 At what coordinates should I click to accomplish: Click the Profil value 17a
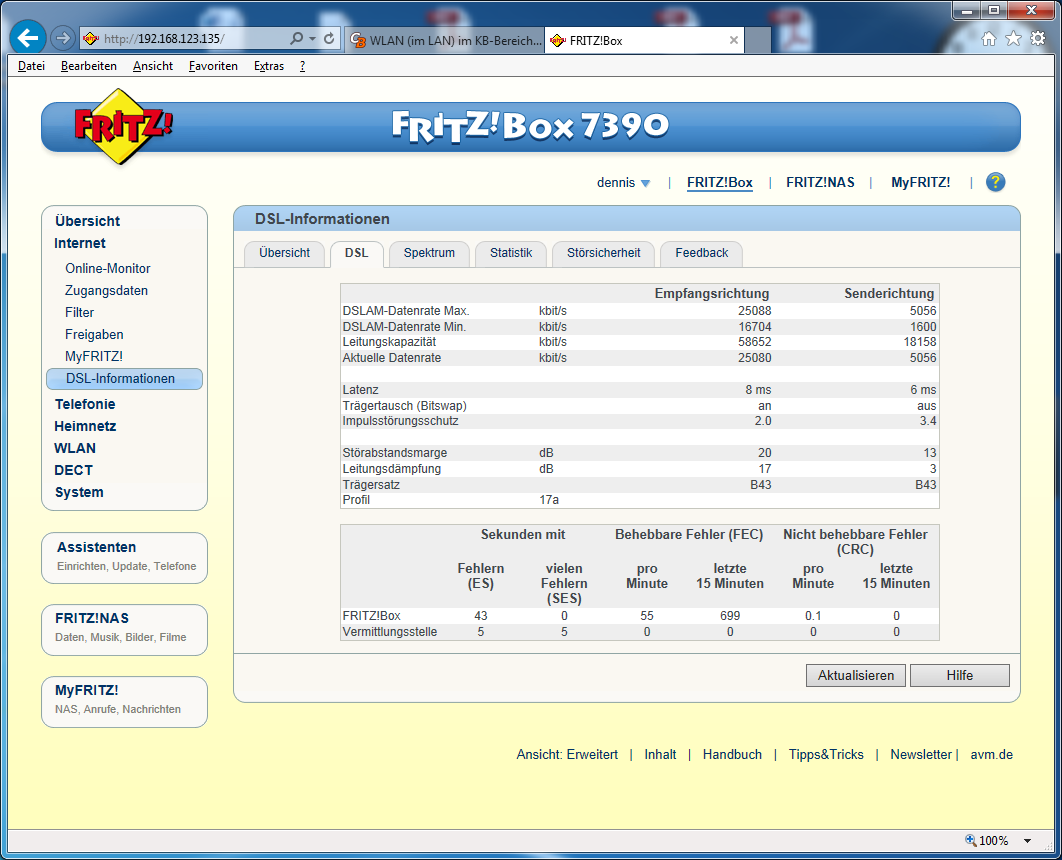click(x=549, y=500)
